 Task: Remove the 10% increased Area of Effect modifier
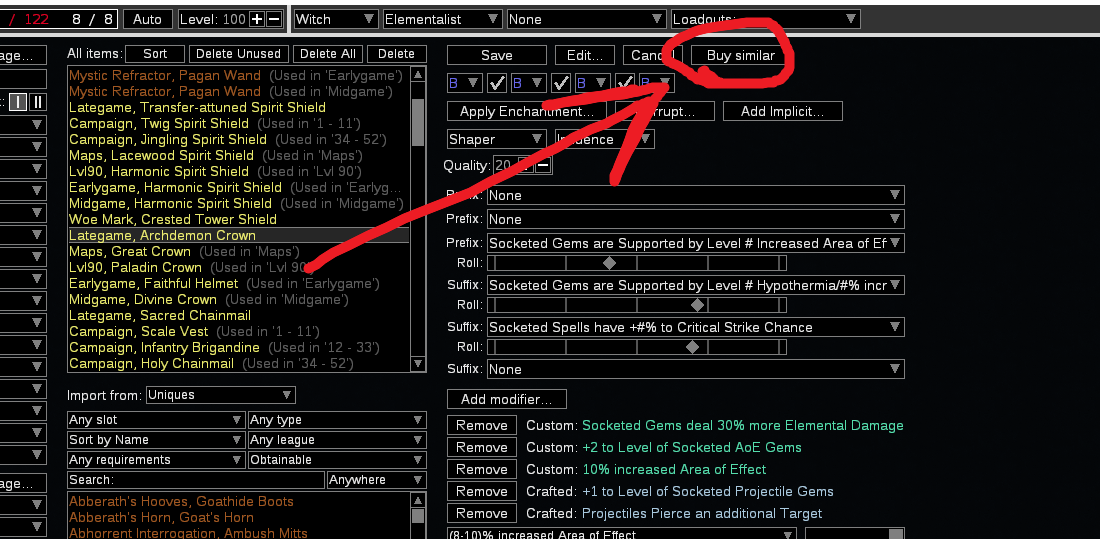482,469
